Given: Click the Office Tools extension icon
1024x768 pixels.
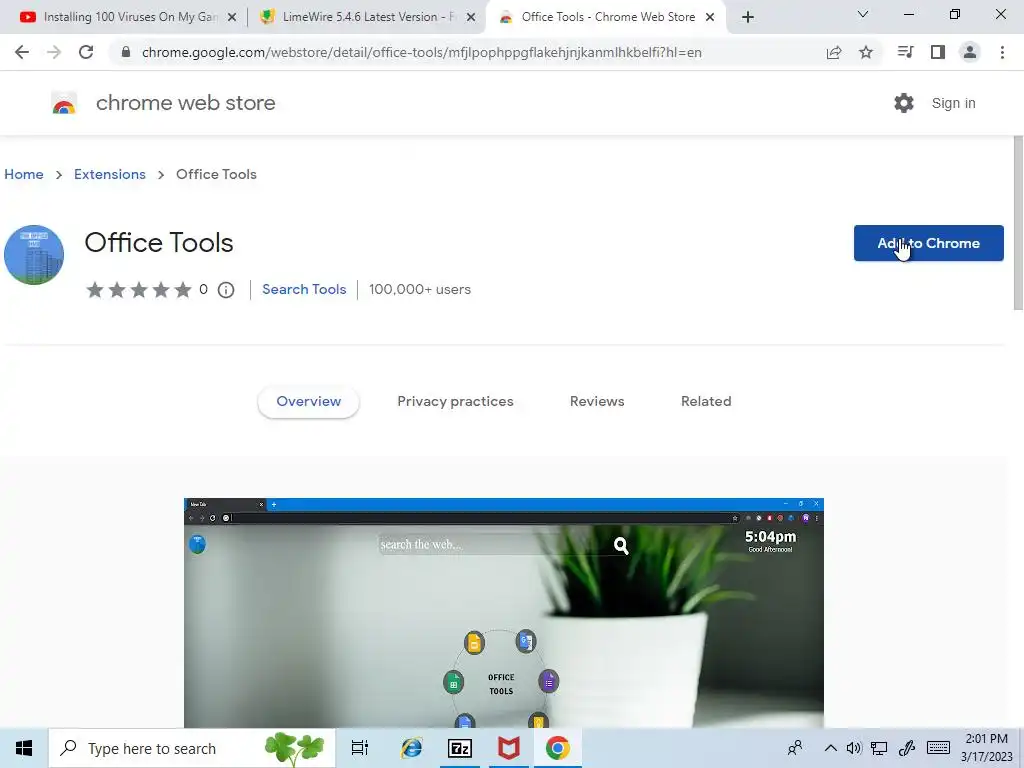Looking at the screenshot, I should pos(34,255).
